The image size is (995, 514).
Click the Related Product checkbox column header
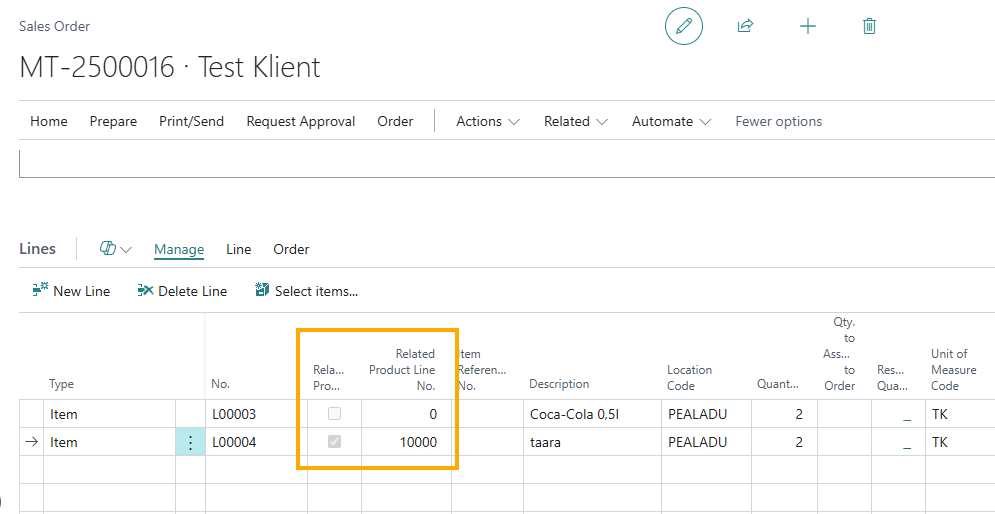tap(328, 378)
